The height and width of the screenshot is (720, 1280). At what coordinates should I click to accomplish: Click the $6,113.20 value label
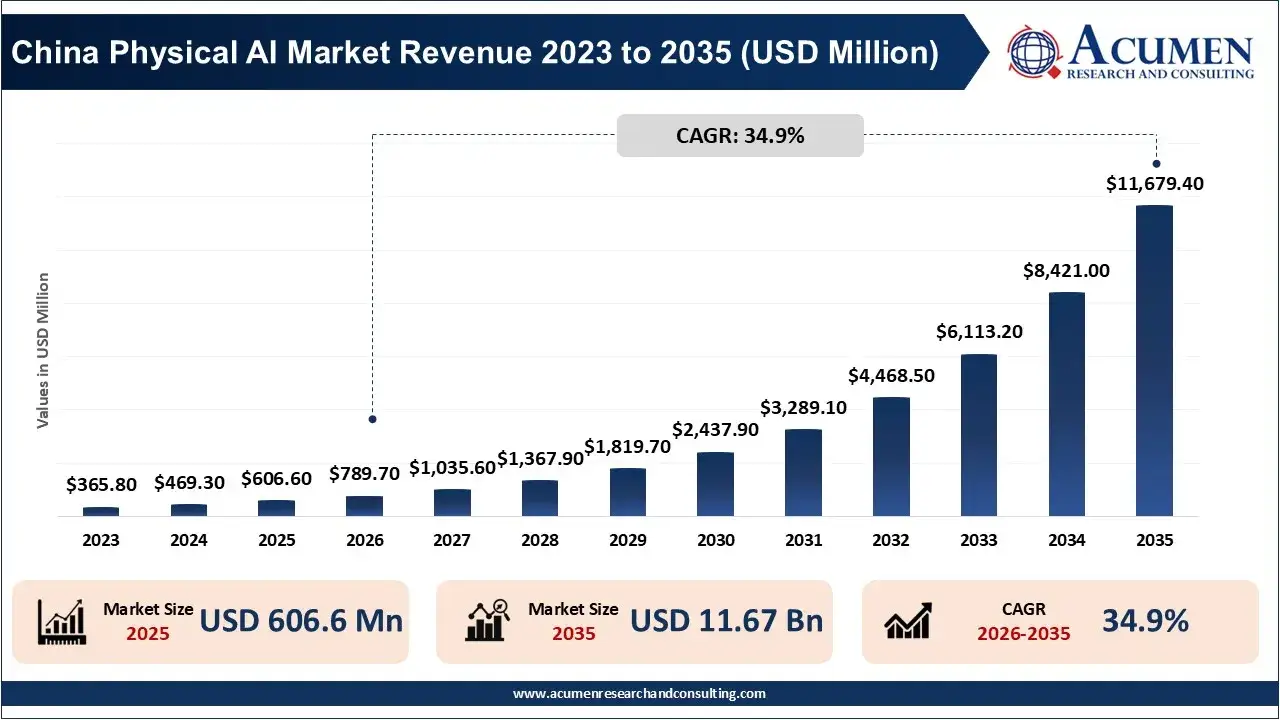979,332
